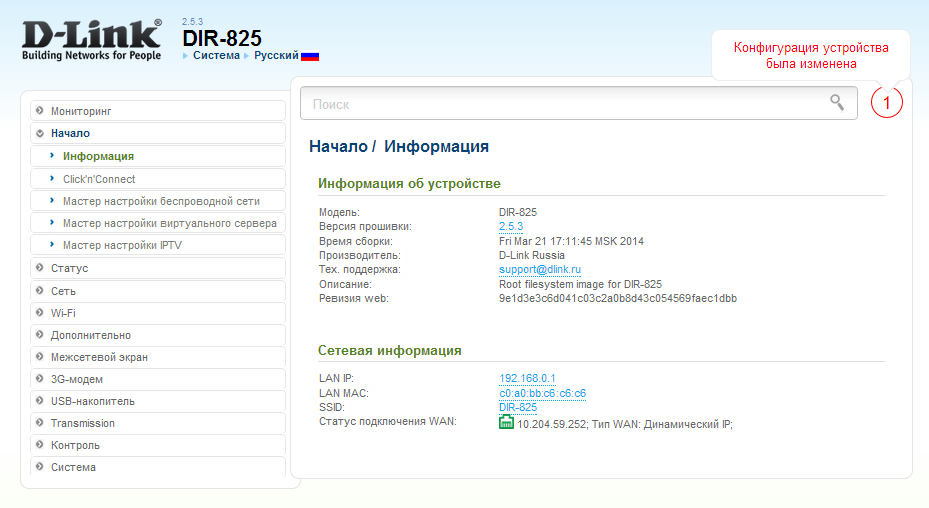Click the D-Link logo

[92, 40]
